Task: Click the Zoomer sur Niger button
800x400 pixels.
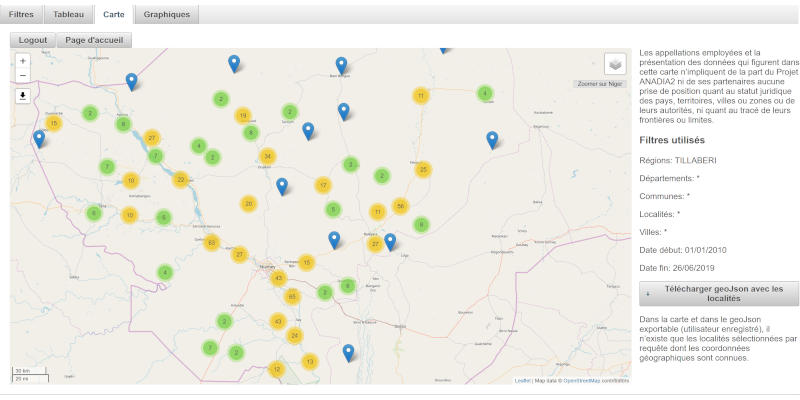Action: click(600, 84)
